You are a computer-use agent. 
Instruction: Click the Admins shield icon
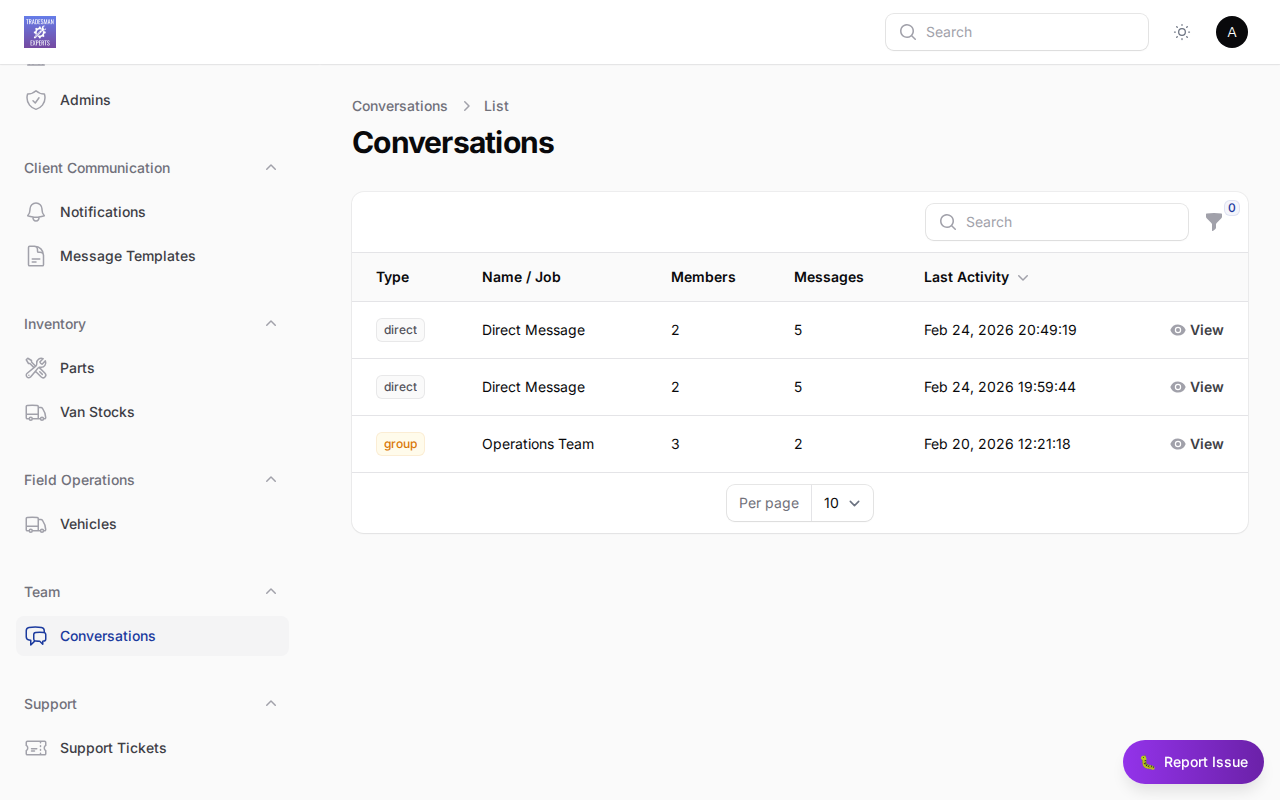pos(36,100)
